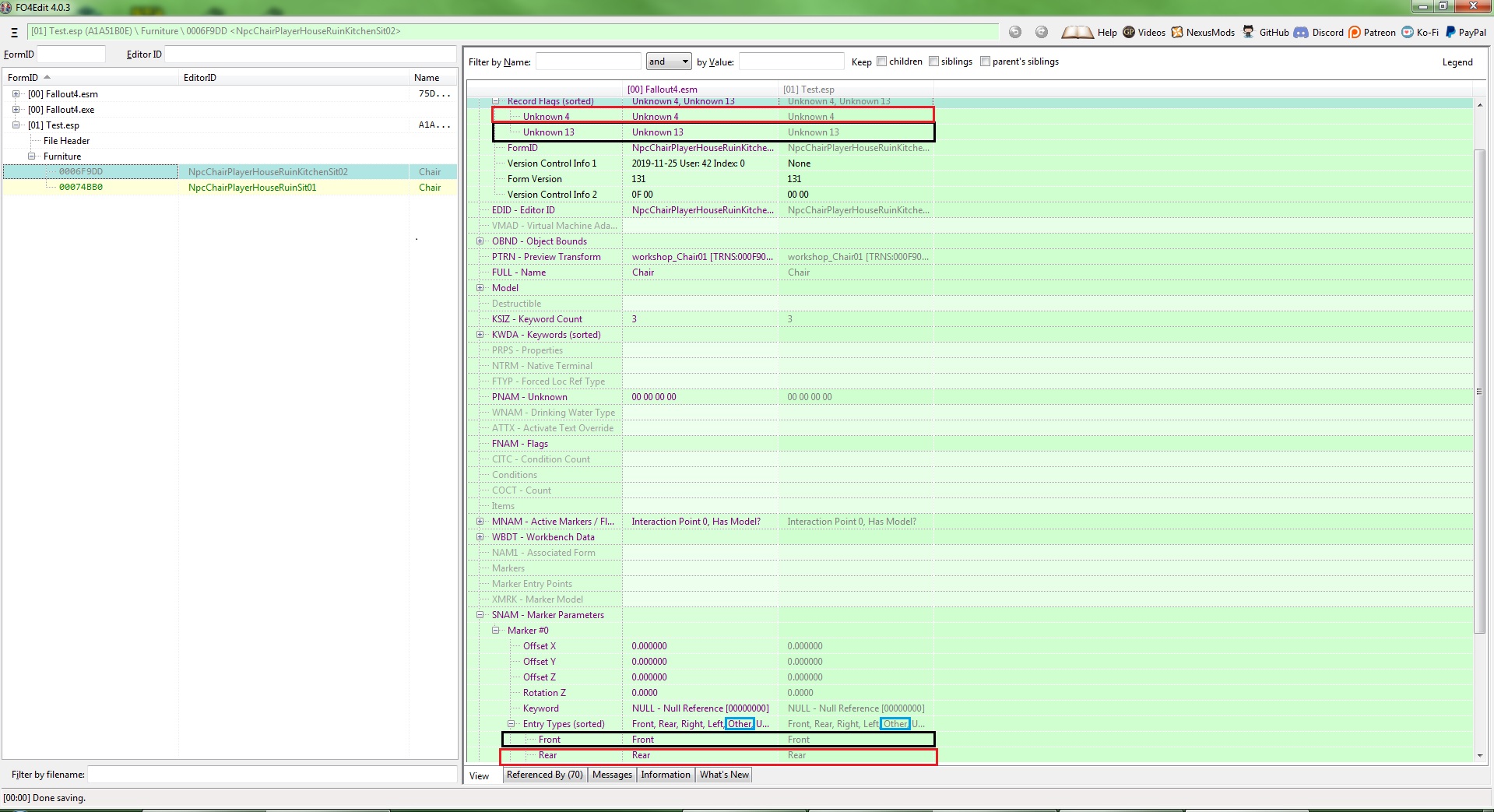This screenshot has height=812, width=1494.
Task: Click the FO4Edit application icon in title bar
Action: point(7,7)
